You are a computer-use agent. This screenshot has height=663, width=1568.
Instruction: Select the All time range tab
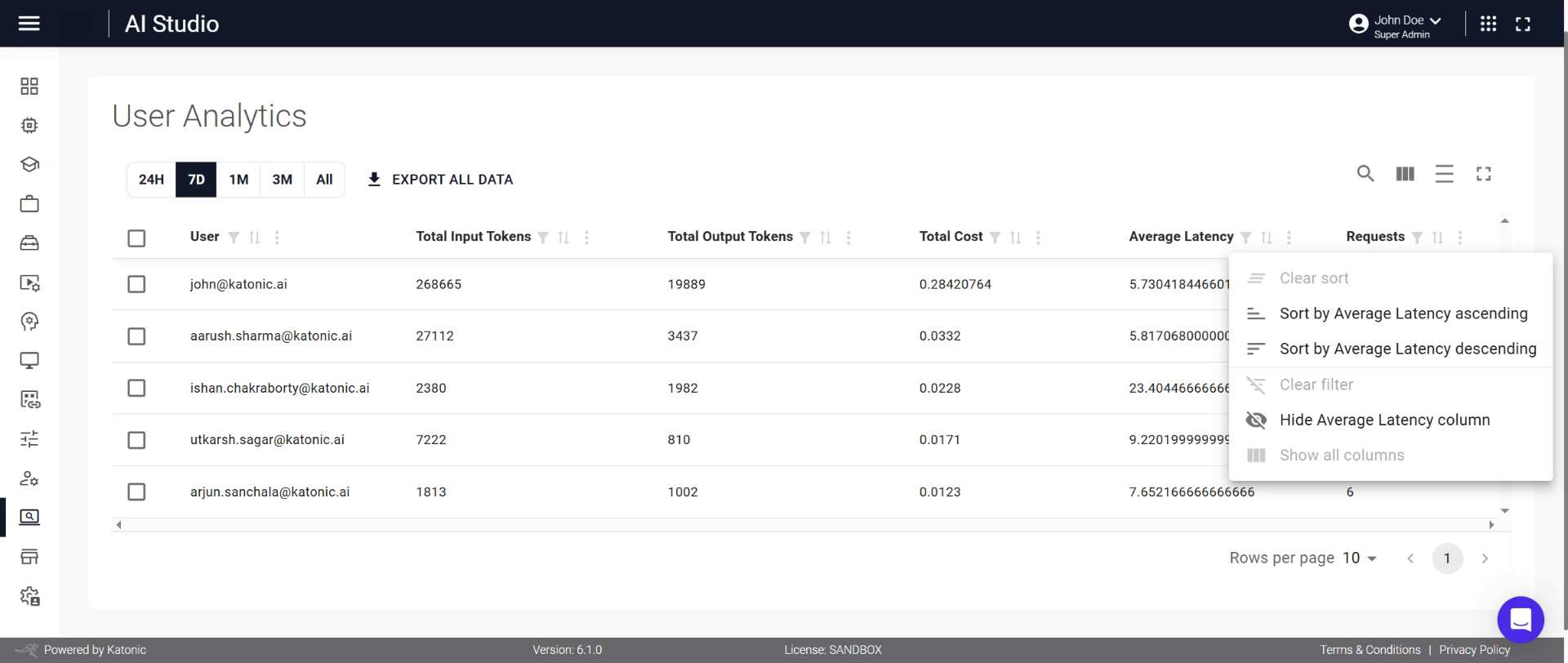(x=324, y=180)
